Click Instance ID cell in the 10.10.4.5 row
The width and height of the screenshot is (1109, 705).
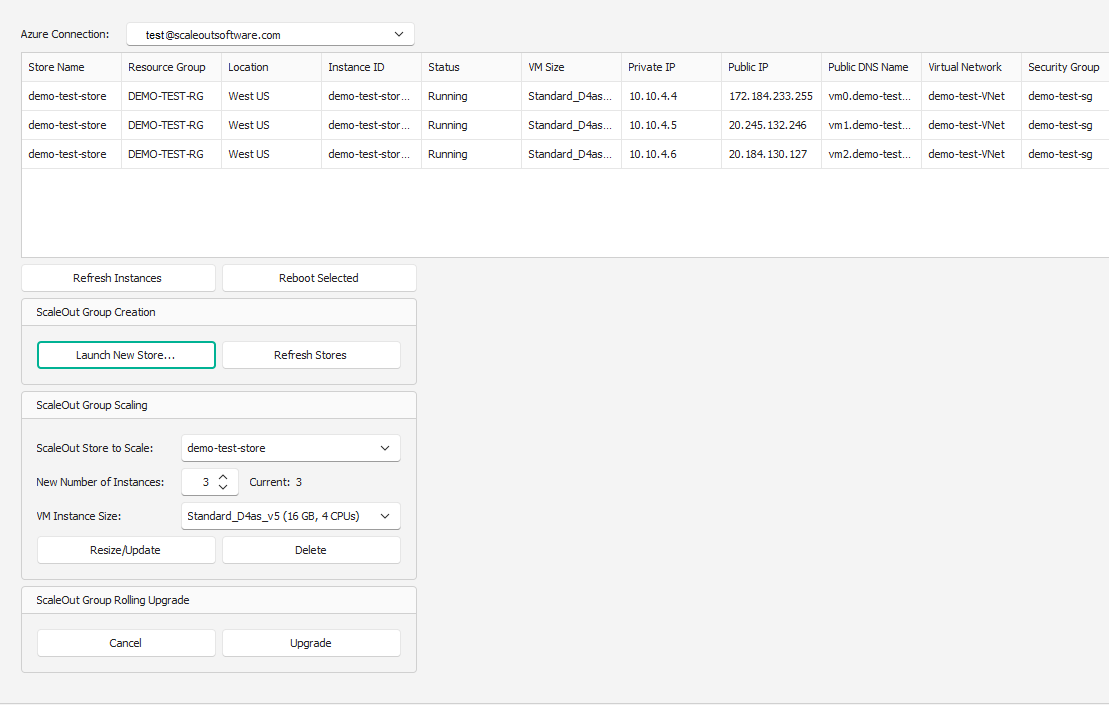click(x=369, y=125)
